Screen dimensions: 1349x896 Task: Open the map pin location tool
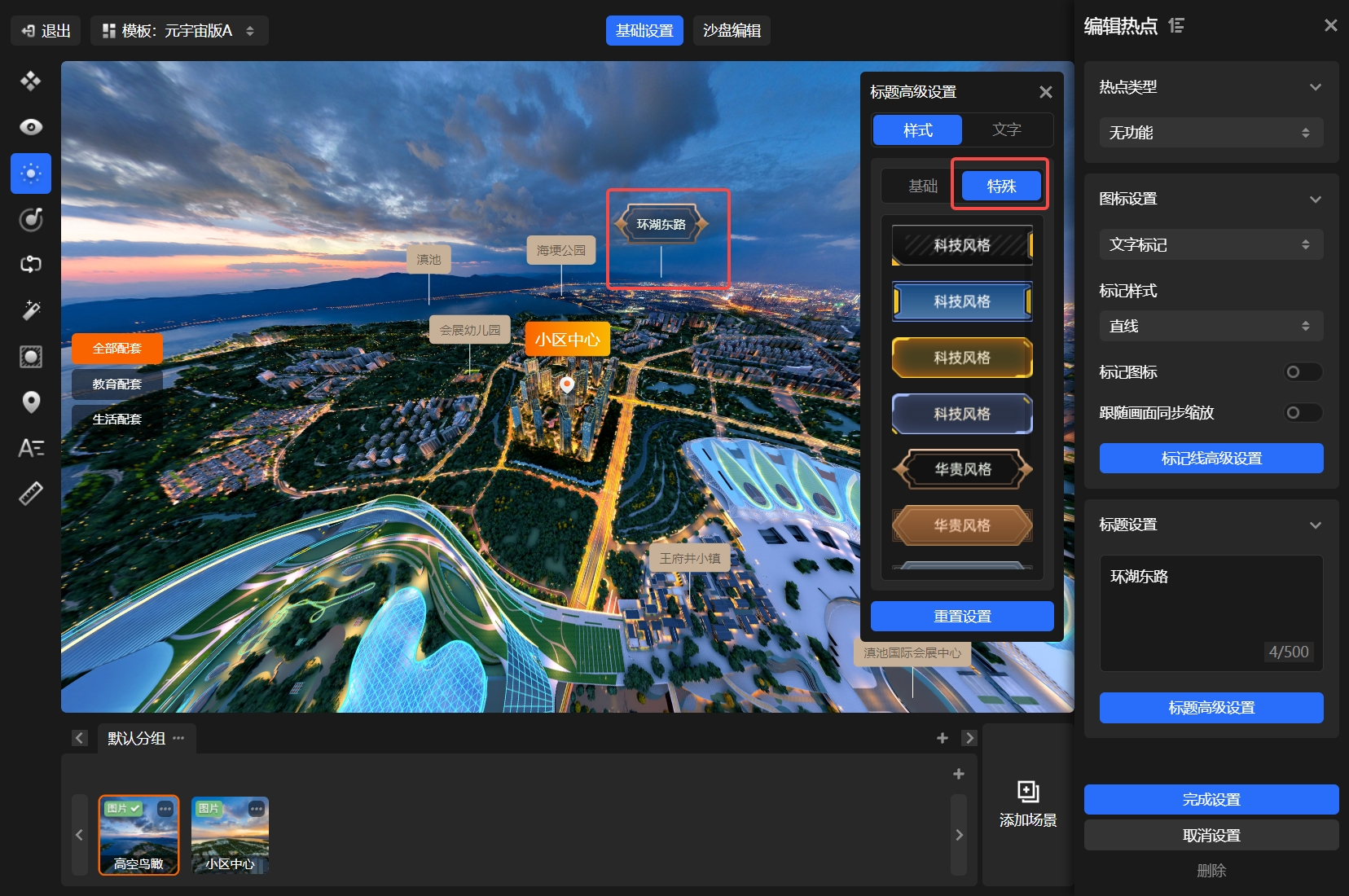point(31,402)
